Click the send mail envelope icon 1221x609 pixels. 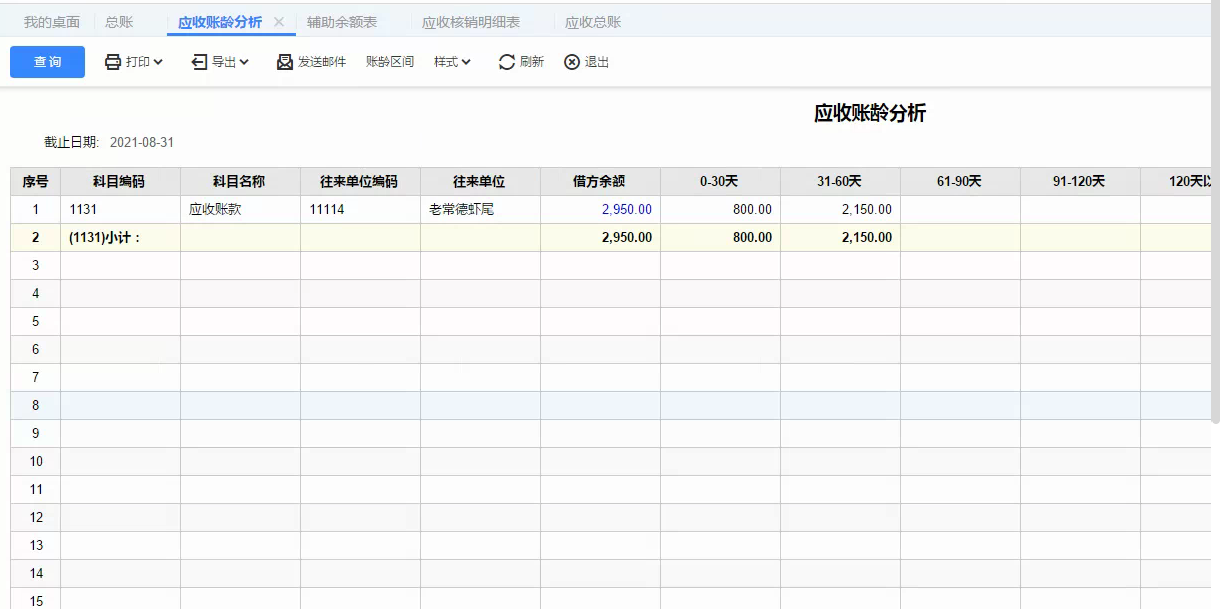coord(285,62)
